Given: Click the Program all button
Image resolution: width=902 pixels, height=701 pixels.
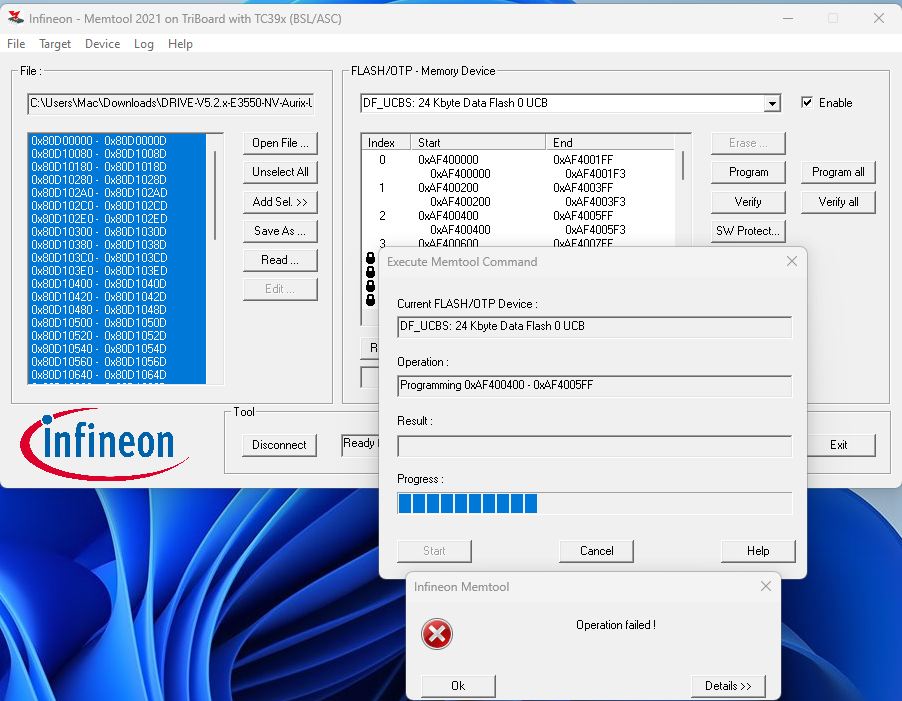Looking at the screenshot, I should pyautogui.click(x=838, y=171).
